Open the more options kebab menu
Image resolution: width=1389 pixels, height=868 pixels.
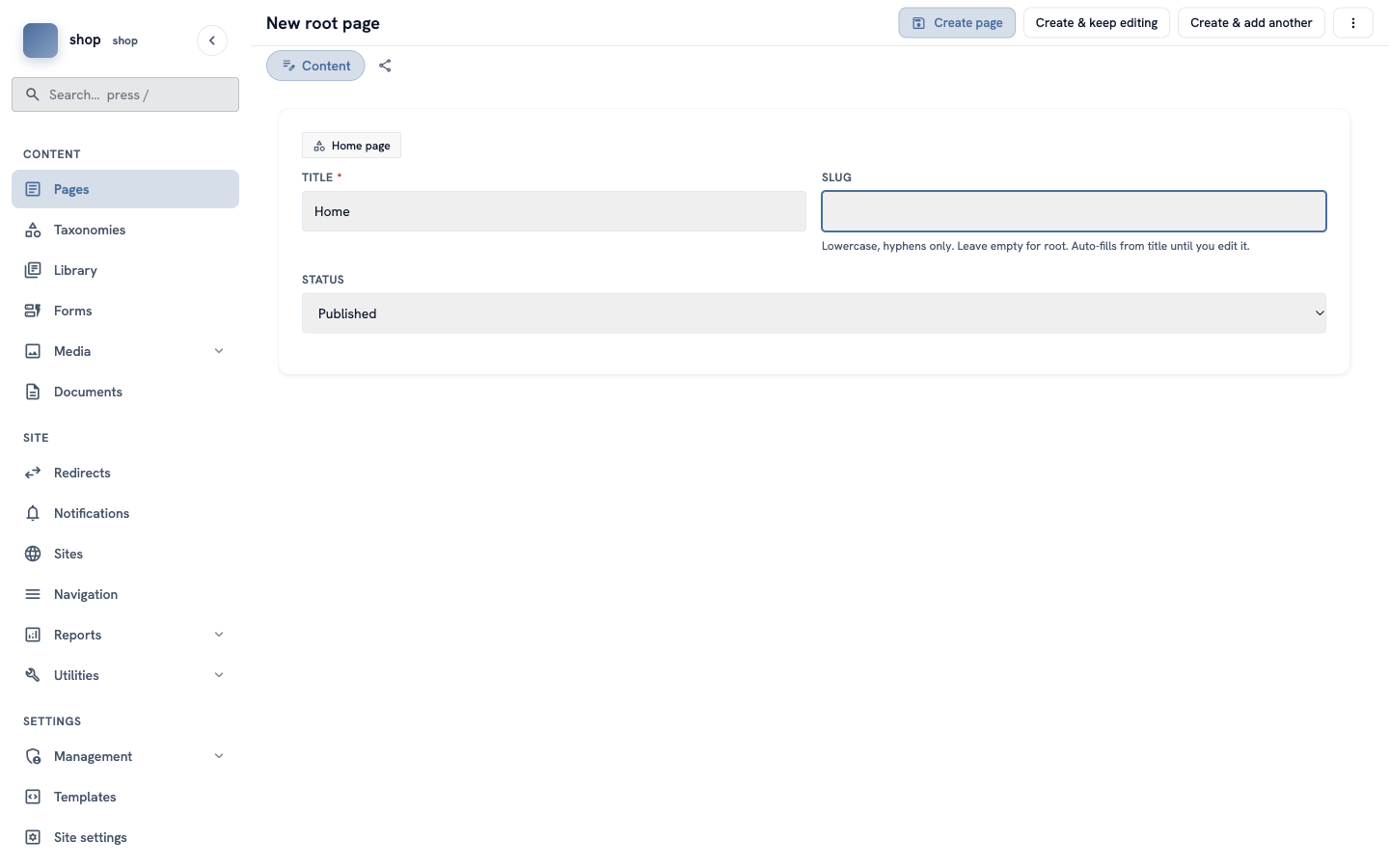coord(1353,23)
